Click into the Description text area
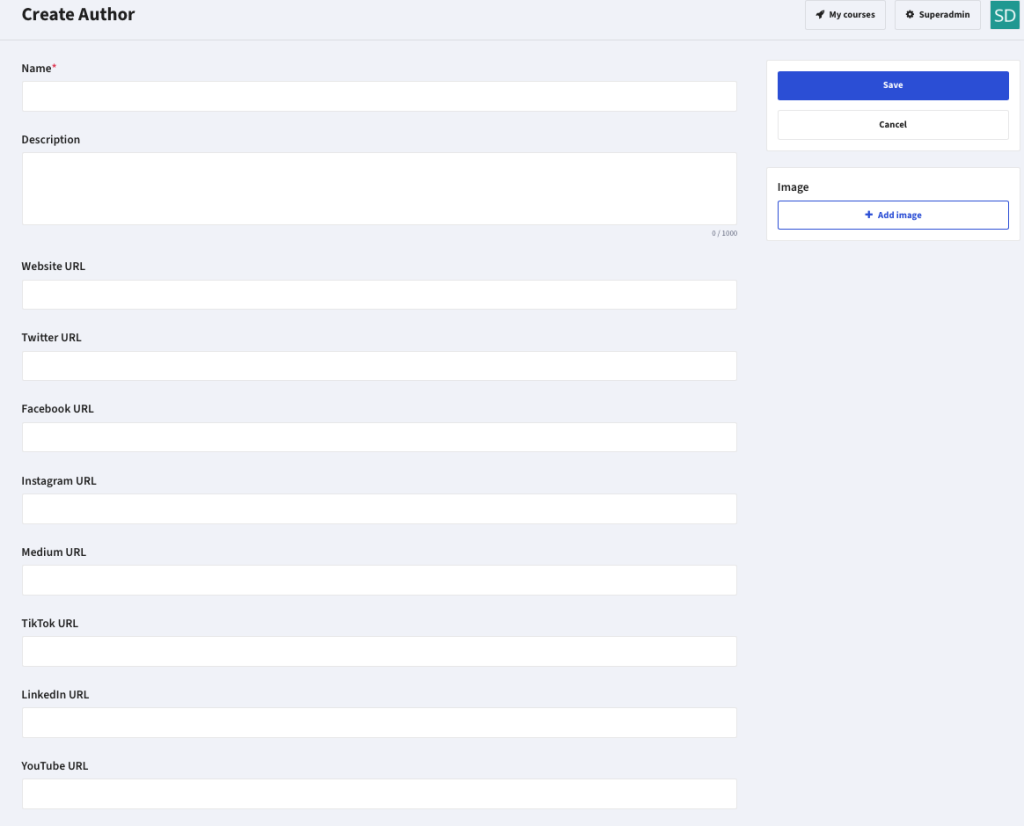Screen dimensions: 1024x826 point(379,189)
